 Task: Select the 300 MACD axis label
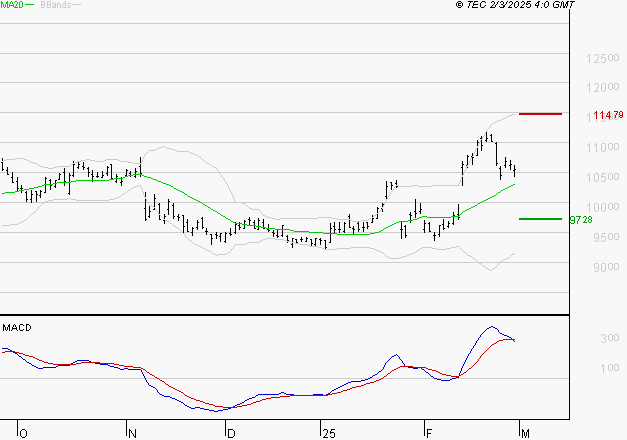point(609,338)
